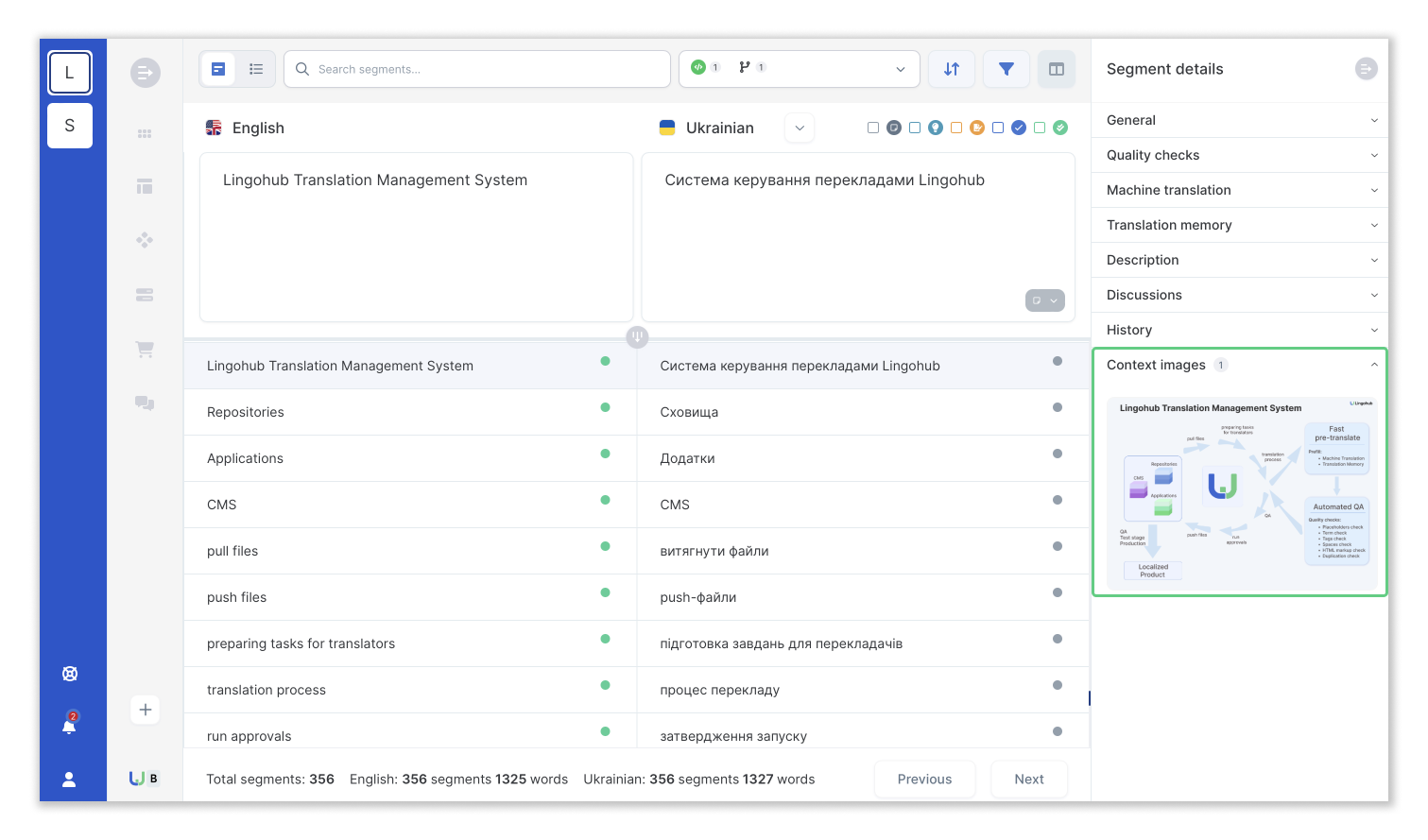The height and width of the screenshot is (840, 1428).
Task: Select the 'Додатки' translation row
Action: 863,458
